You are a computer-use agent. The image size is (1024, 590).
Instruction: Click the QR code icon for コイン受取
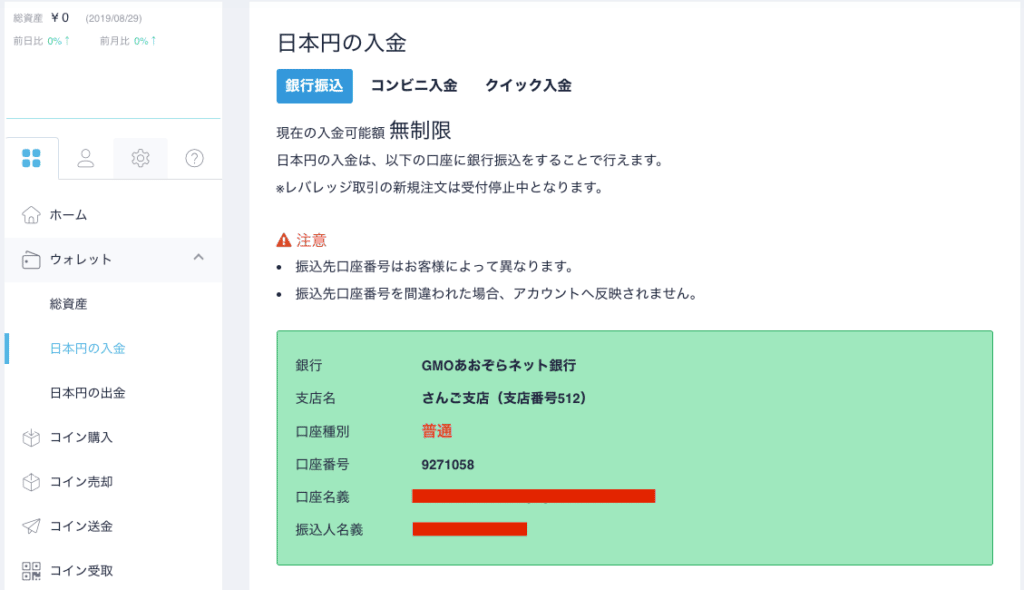tap(31, 570)
